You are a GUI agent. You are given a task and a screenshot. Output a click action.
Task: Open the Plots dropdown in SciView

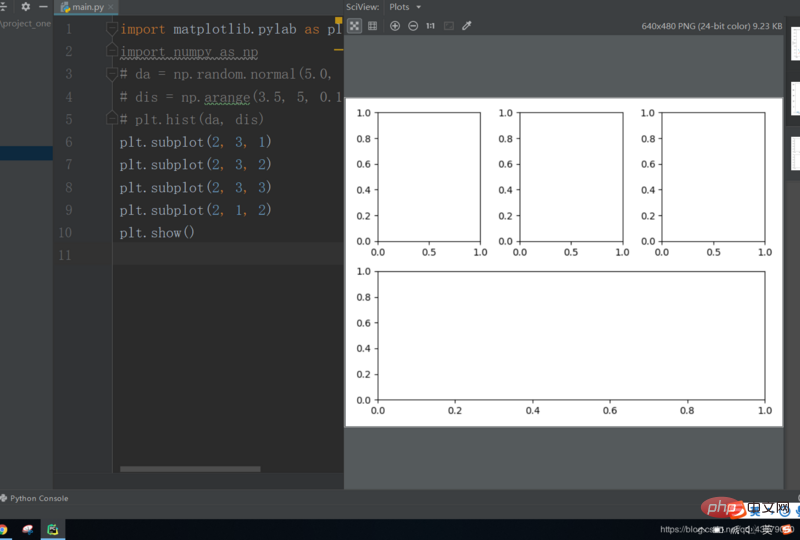405,7
